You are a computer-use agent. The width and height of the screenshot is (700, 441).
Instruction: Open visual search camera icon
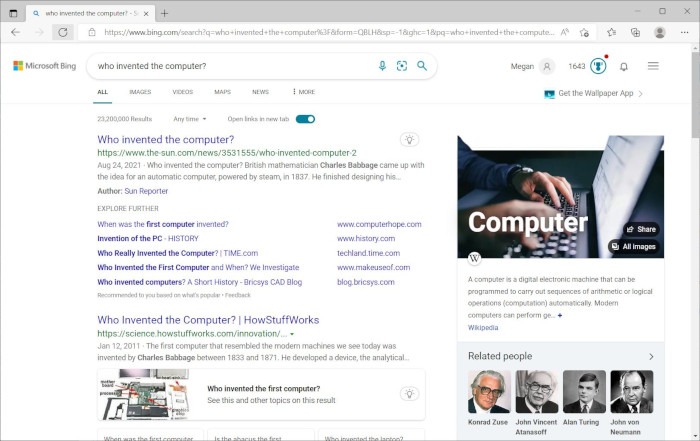tap(402, 66)
